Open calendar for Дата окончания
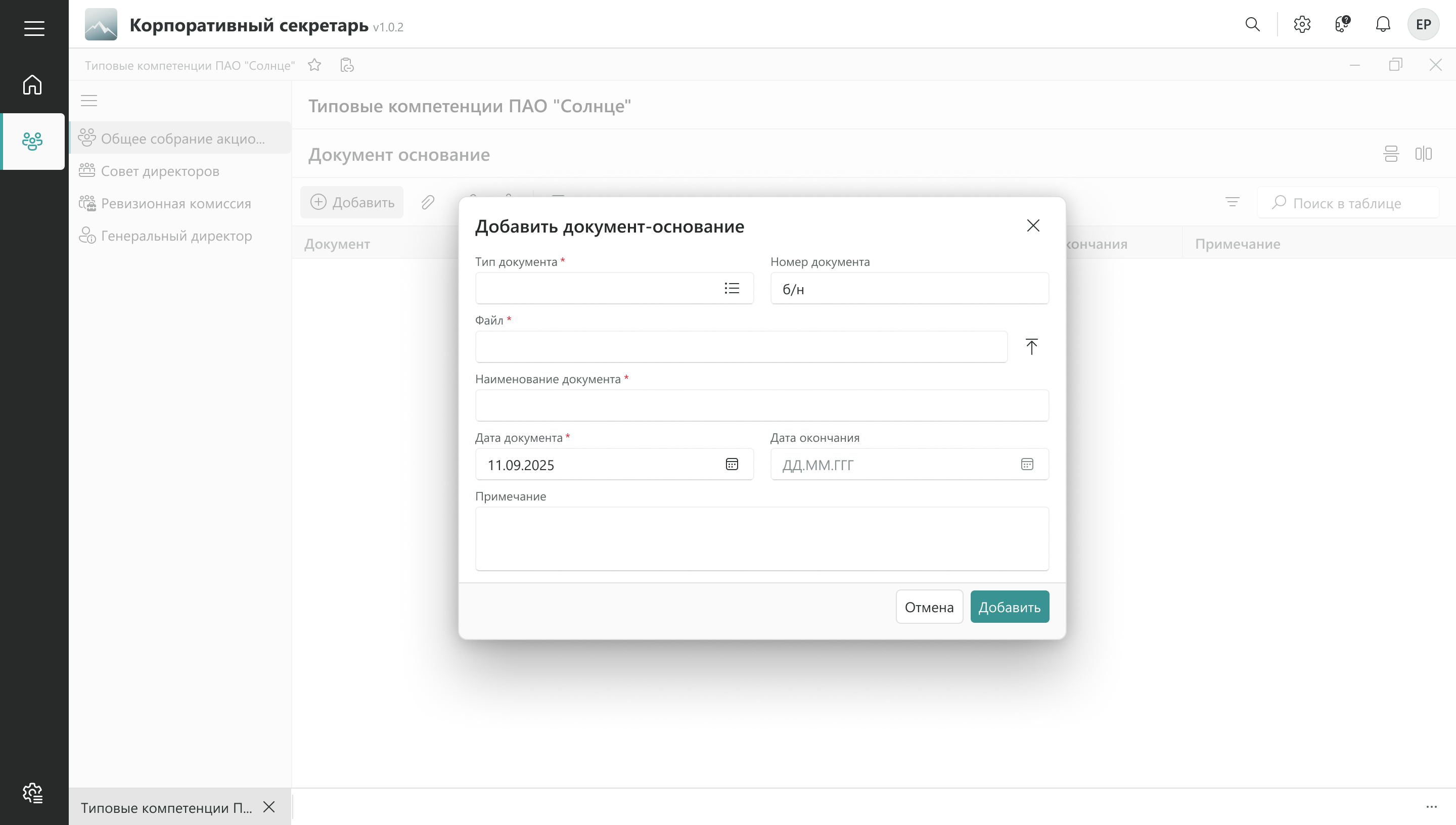1456x825 pixels. click(x=1027, y=465)
